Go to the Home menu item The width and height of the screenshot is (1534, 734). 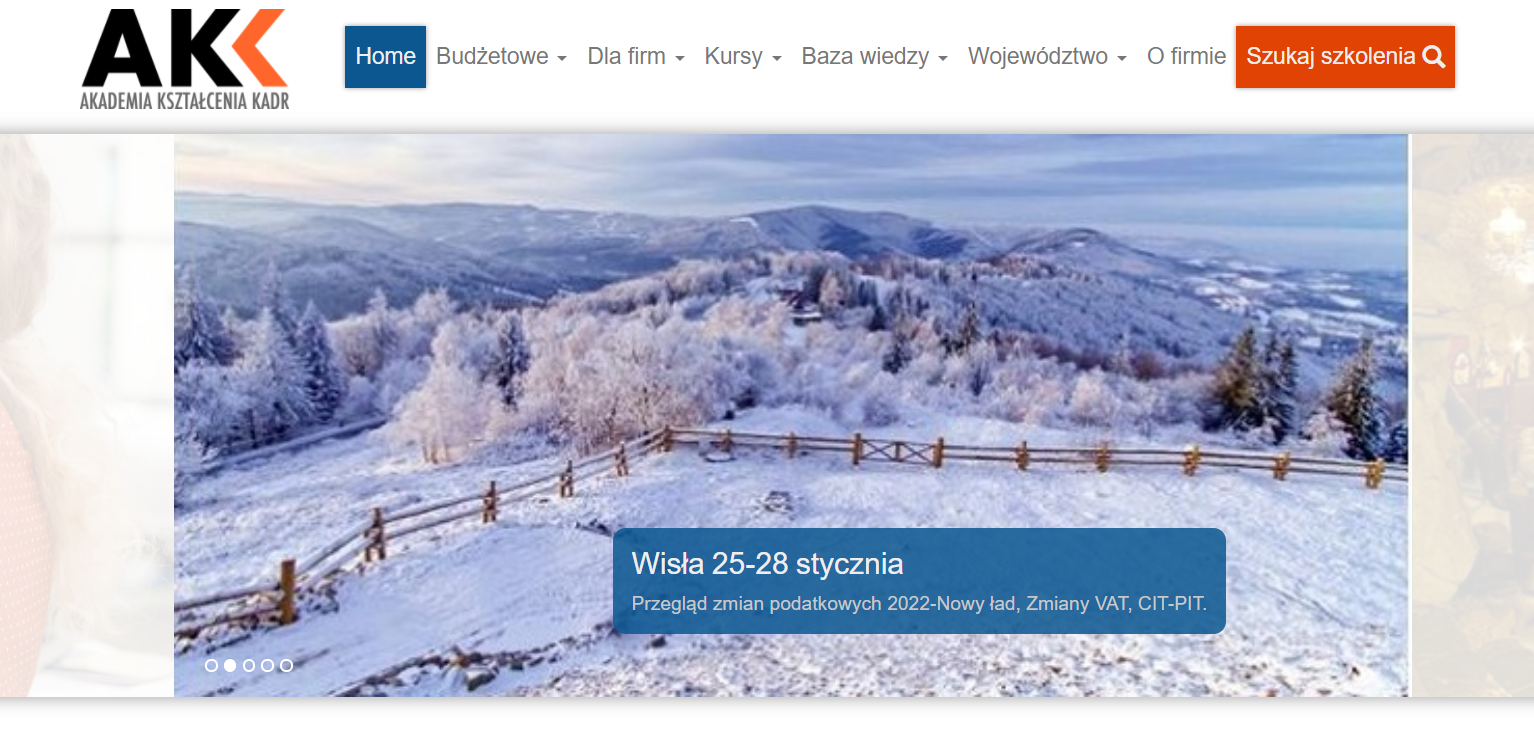pos(385,57)
